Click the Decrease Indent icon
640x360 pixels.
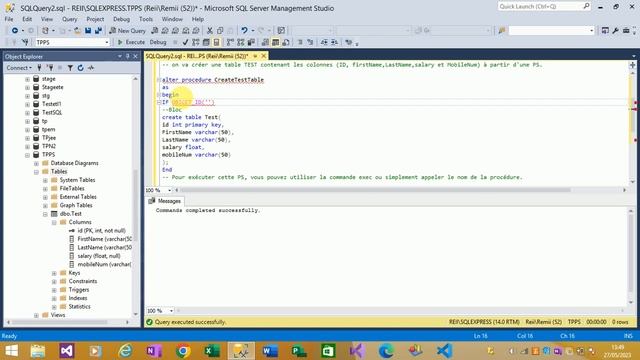click(x=324, y=42)
